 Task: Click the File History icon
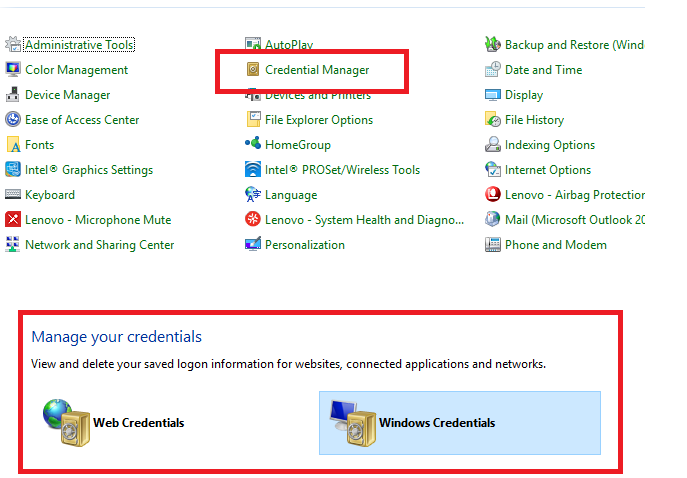(x=493, y=119)
